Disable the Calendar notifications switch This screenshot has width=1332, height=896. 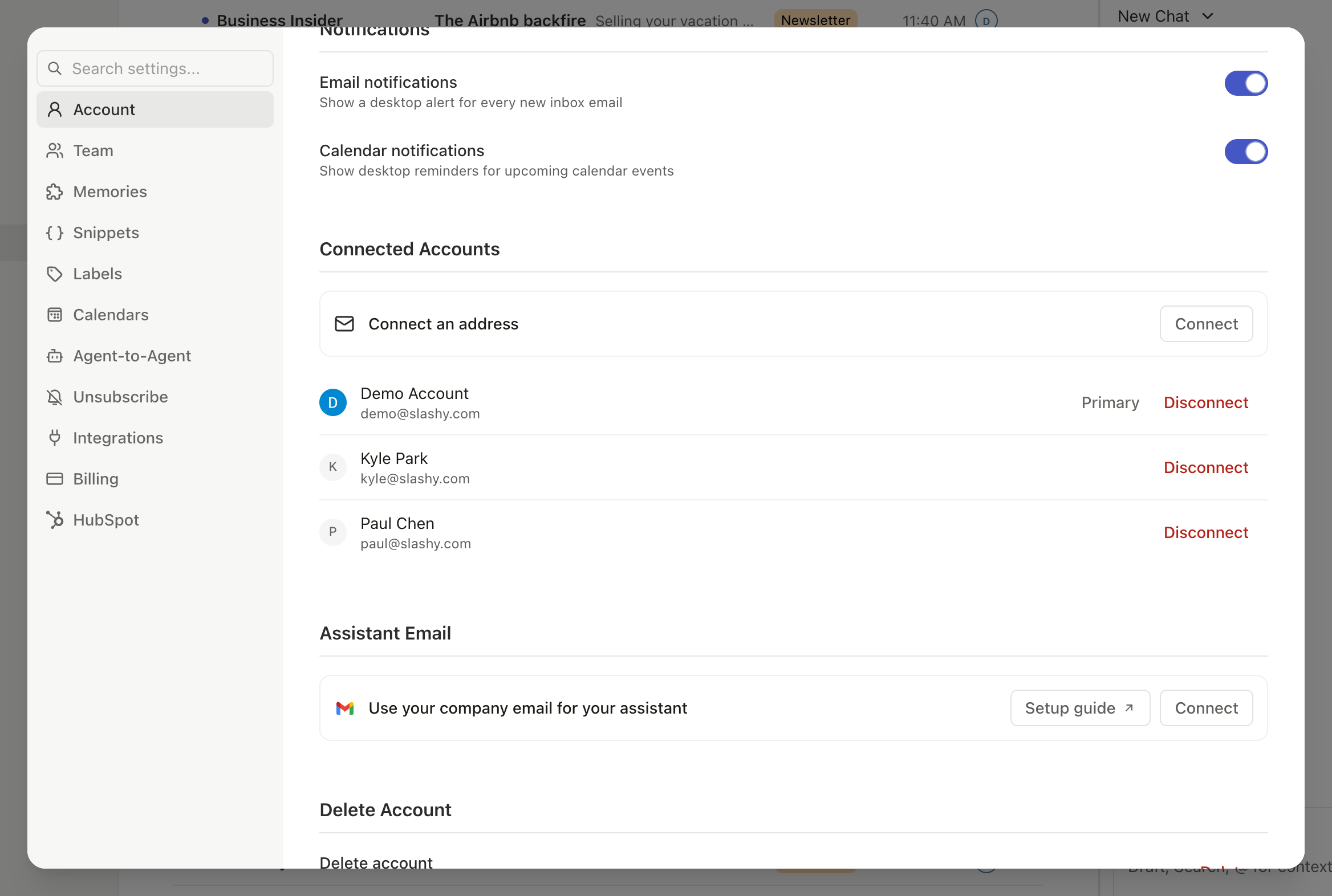pyautogui.click(x=1246, y=152)
